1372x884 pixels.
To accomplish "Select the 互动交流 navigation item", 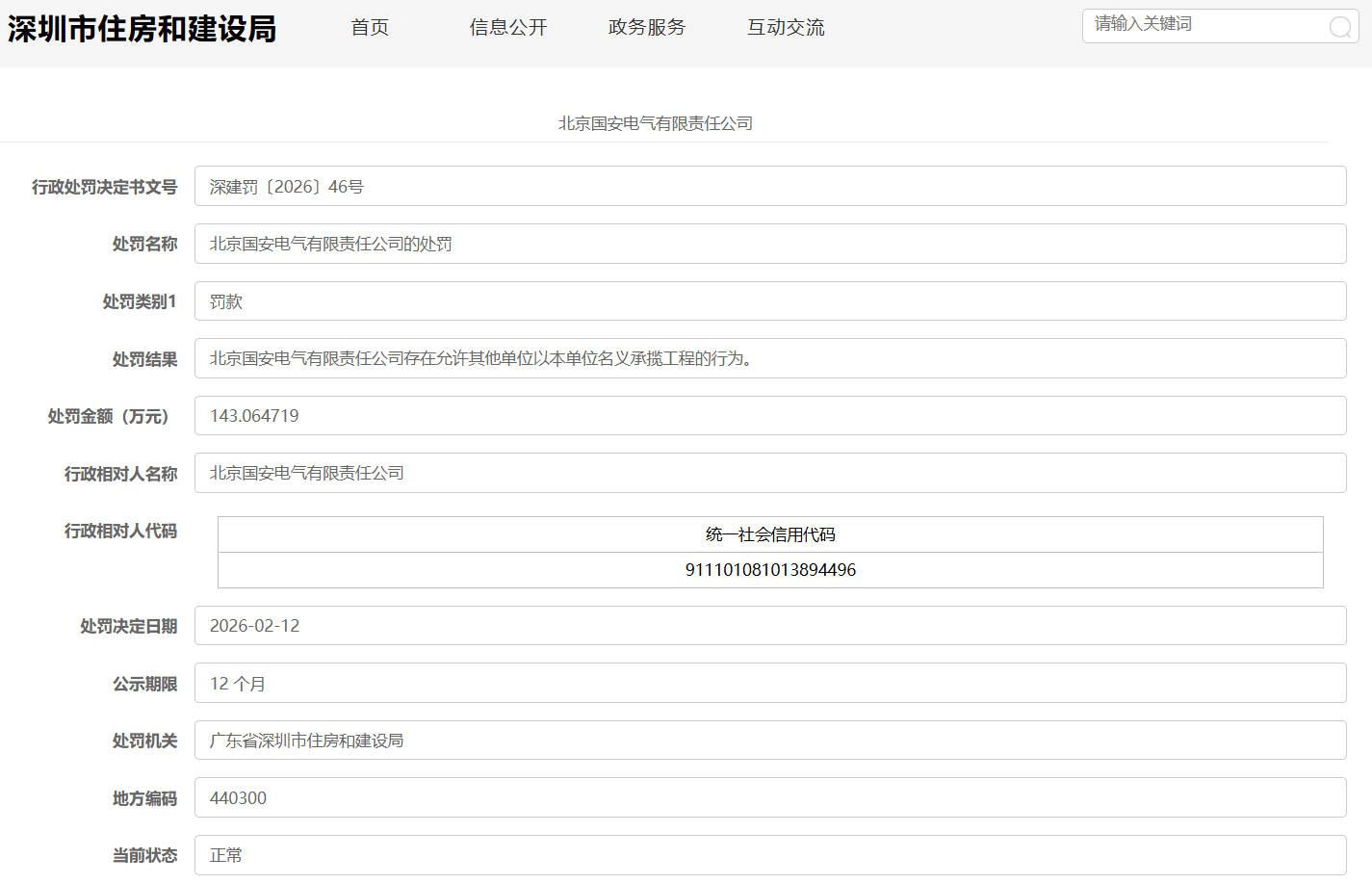I will pos(786,28).
